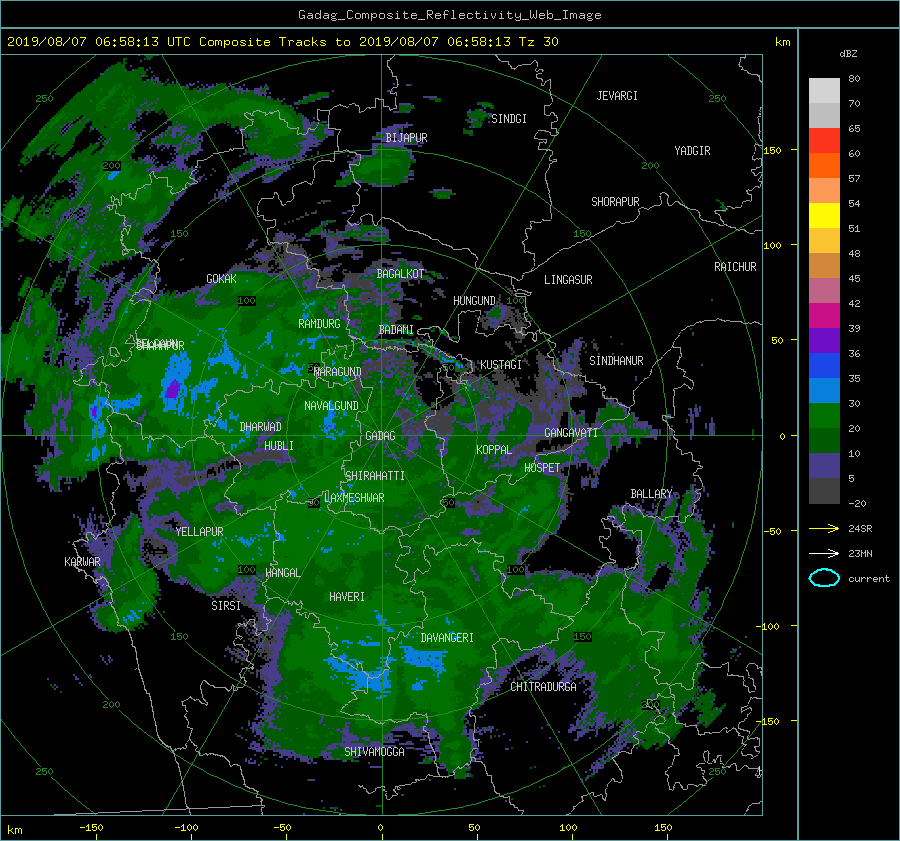Click the dBZ legend heading
The image size is (900, 841).
848,53
